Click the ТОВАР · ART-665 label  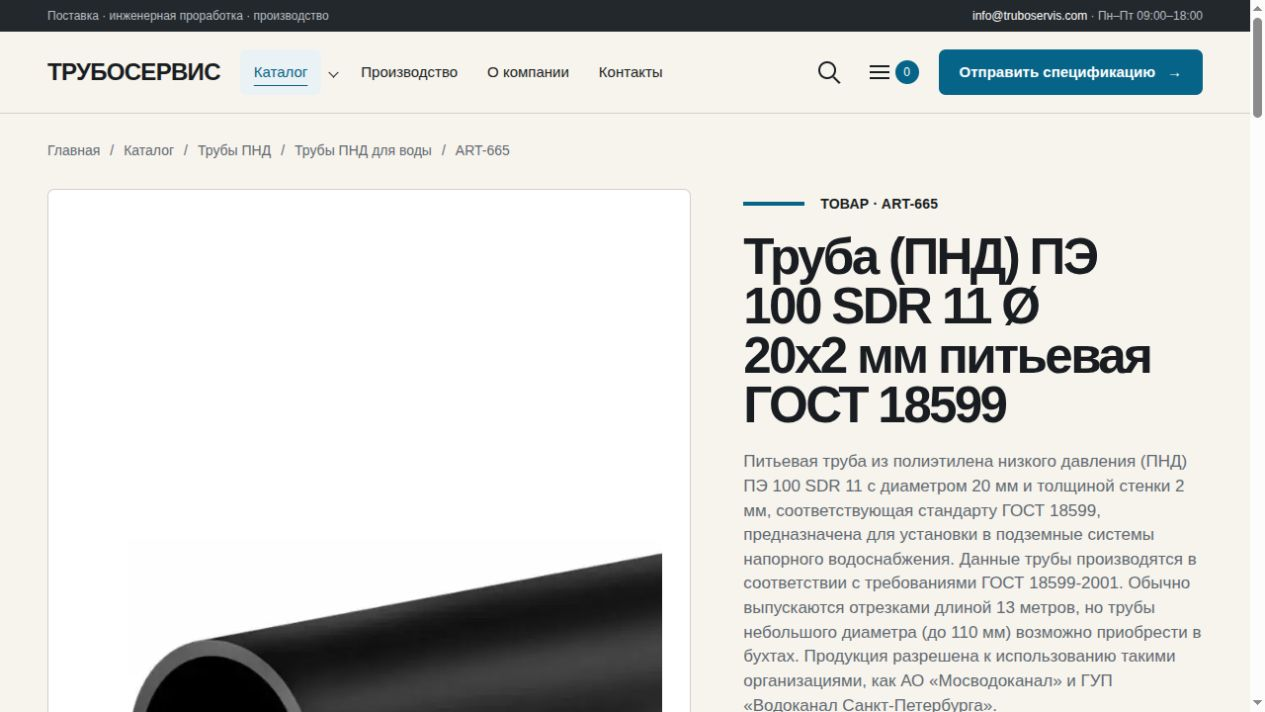pyautogui.click(x=879, y=203)
